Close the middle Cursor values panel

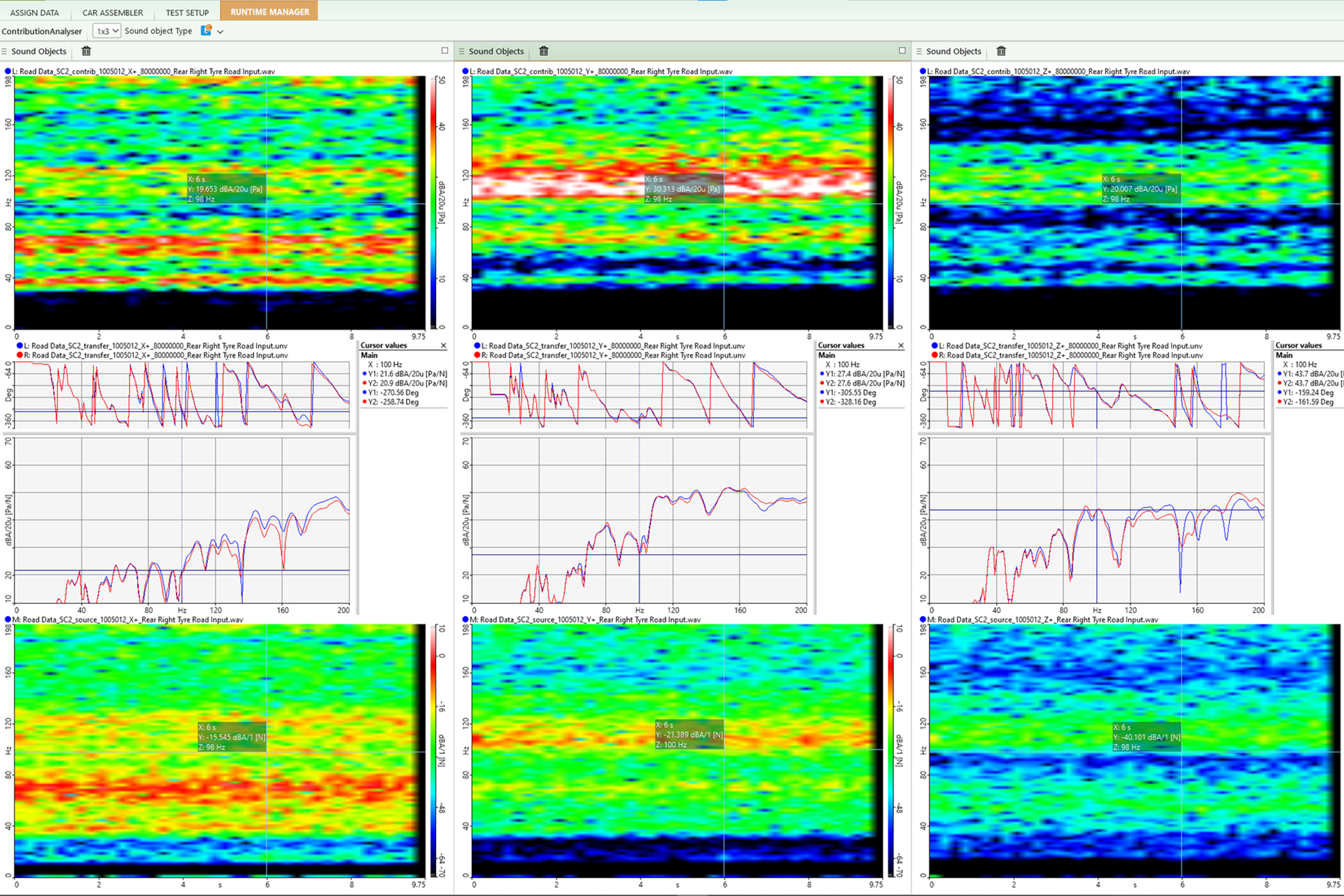click(901, 346)
